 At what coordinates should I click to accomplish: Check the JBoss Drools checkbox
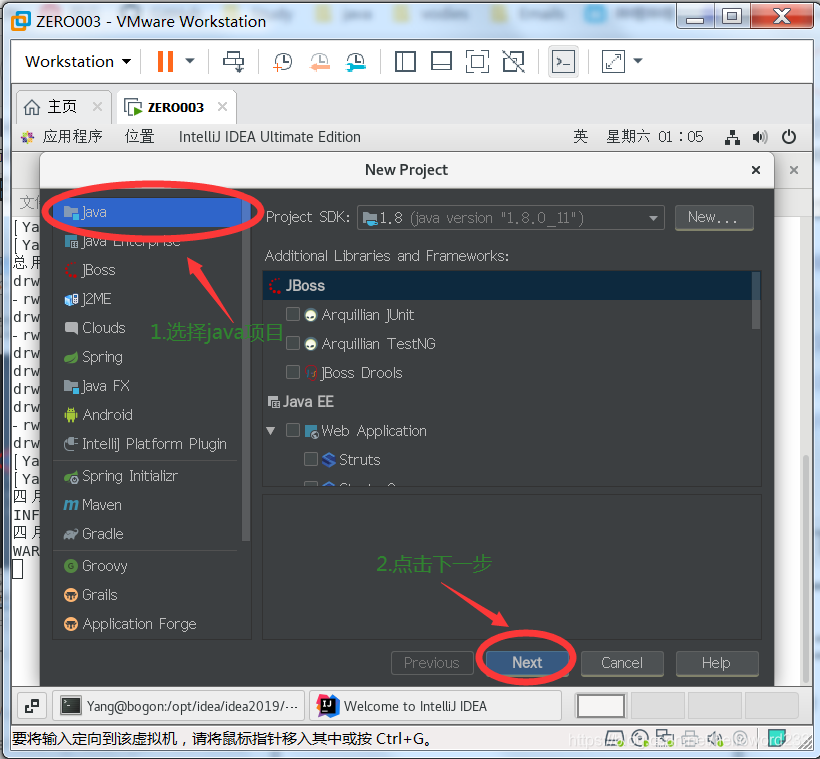pos(293,372)
